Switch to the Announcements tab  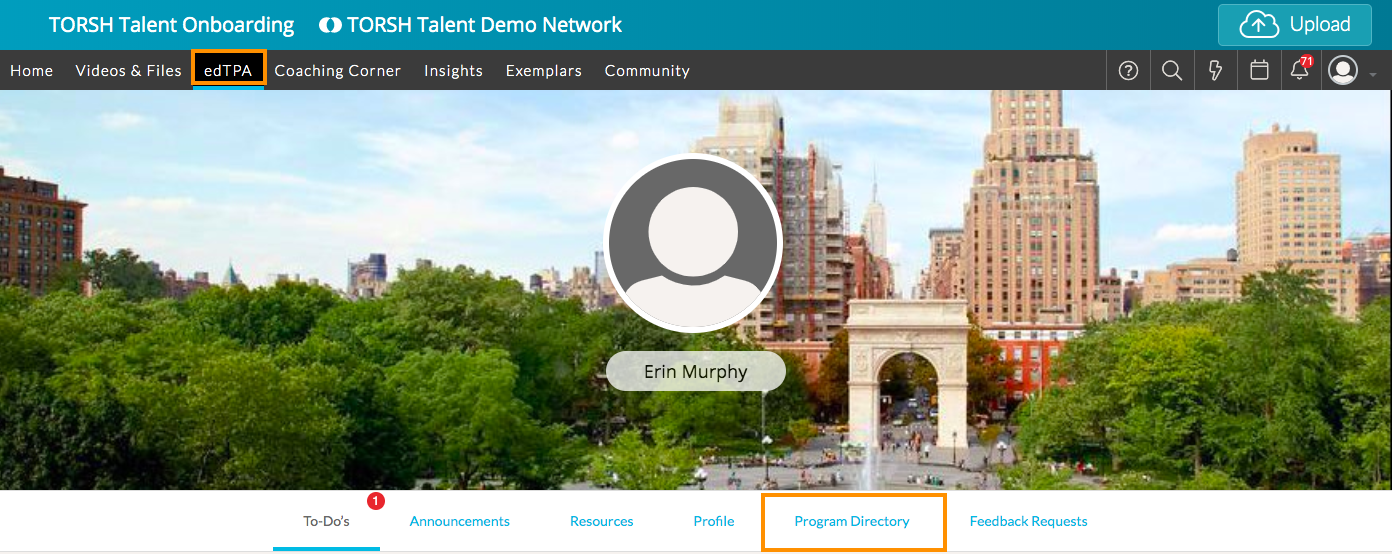click(459, 521)
